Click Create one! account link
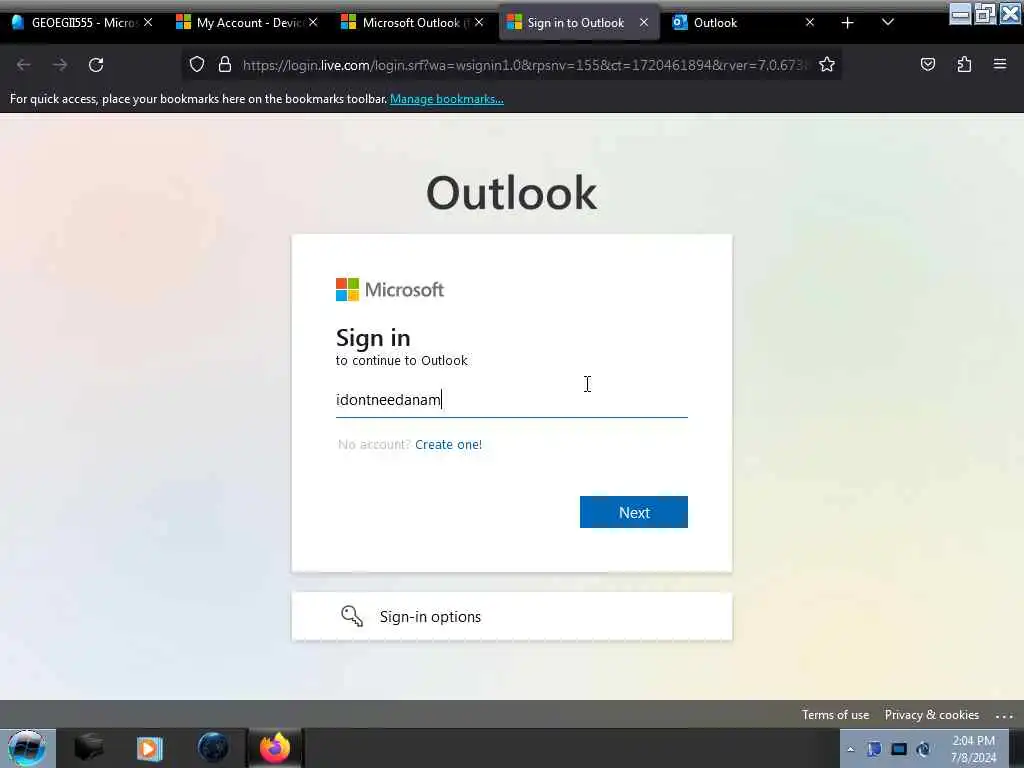 (x=449, y=445)
